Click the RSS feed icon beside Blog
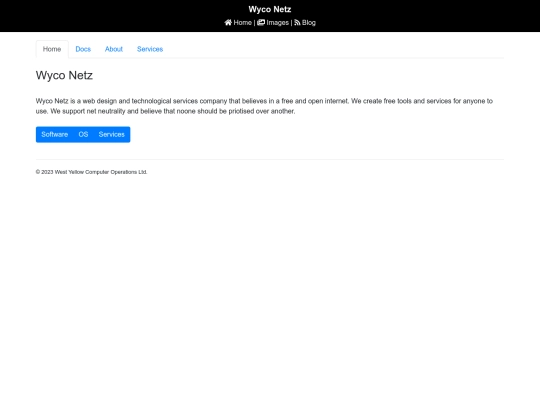Image resolution: width=540 pixels, height=405 pixels. (x=297, y=22)
